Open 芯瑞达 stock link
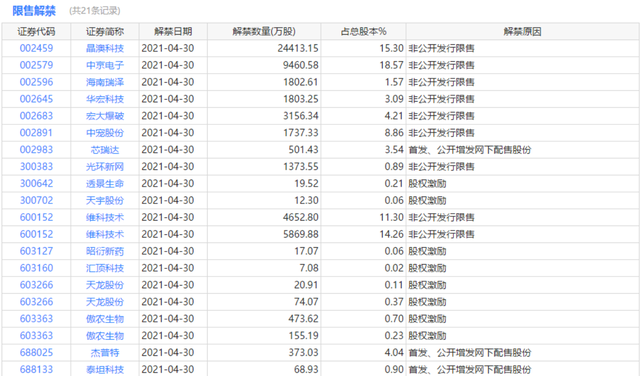Image resolution: width=640 pixels, height=376 pixels. [x=105, y=150]
